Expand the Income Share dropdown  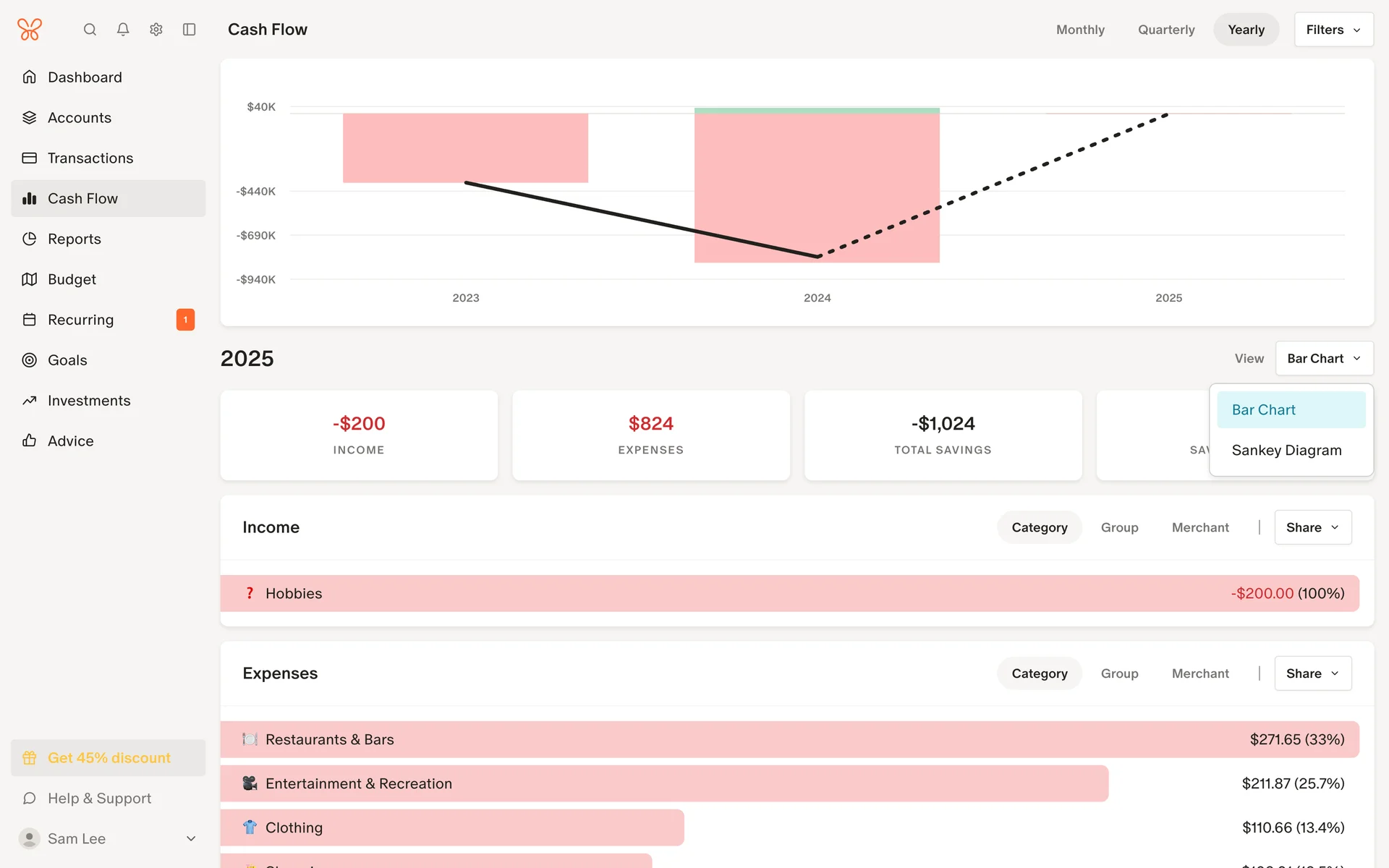click(1312, 527)
